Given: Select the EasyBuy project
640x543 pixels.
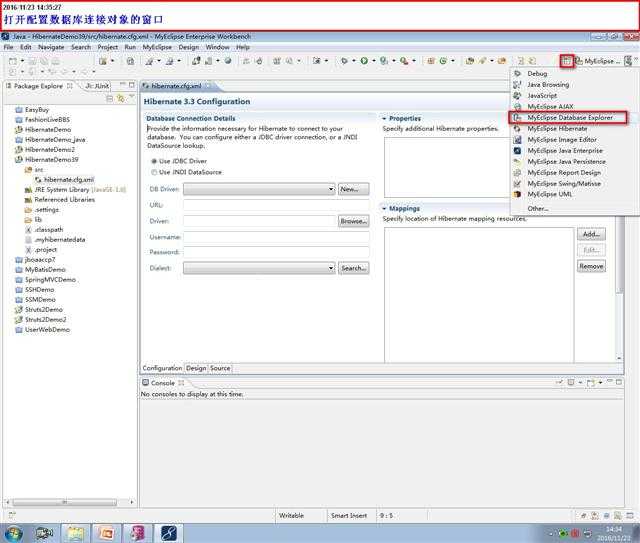Looking at the screenshot, I should point(37,110).
